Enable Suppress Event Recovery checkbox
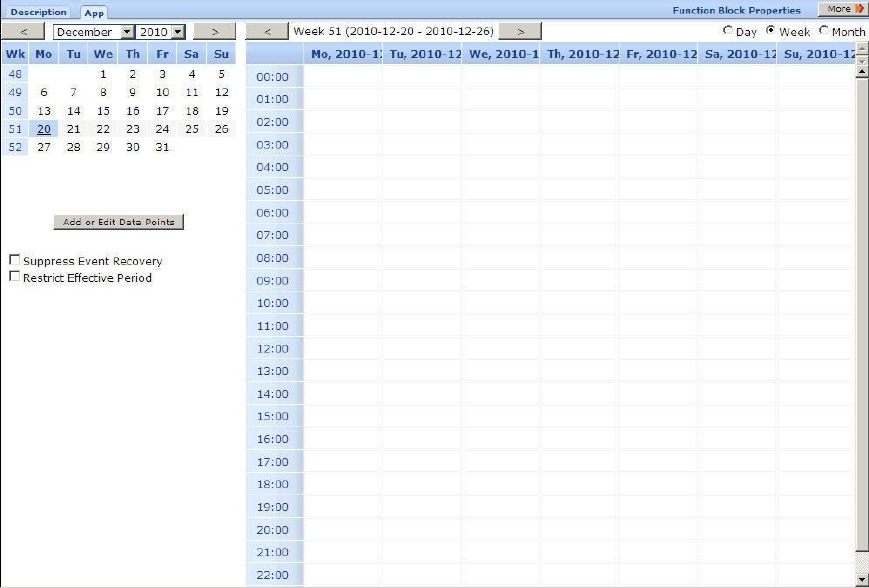Screen dimensions: 869x588 14,260
